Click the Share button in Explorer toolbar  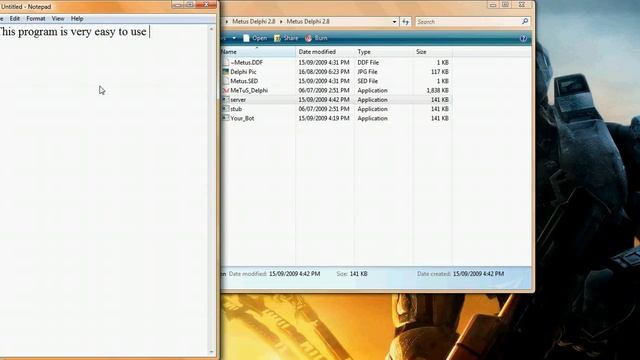point(286,38)
